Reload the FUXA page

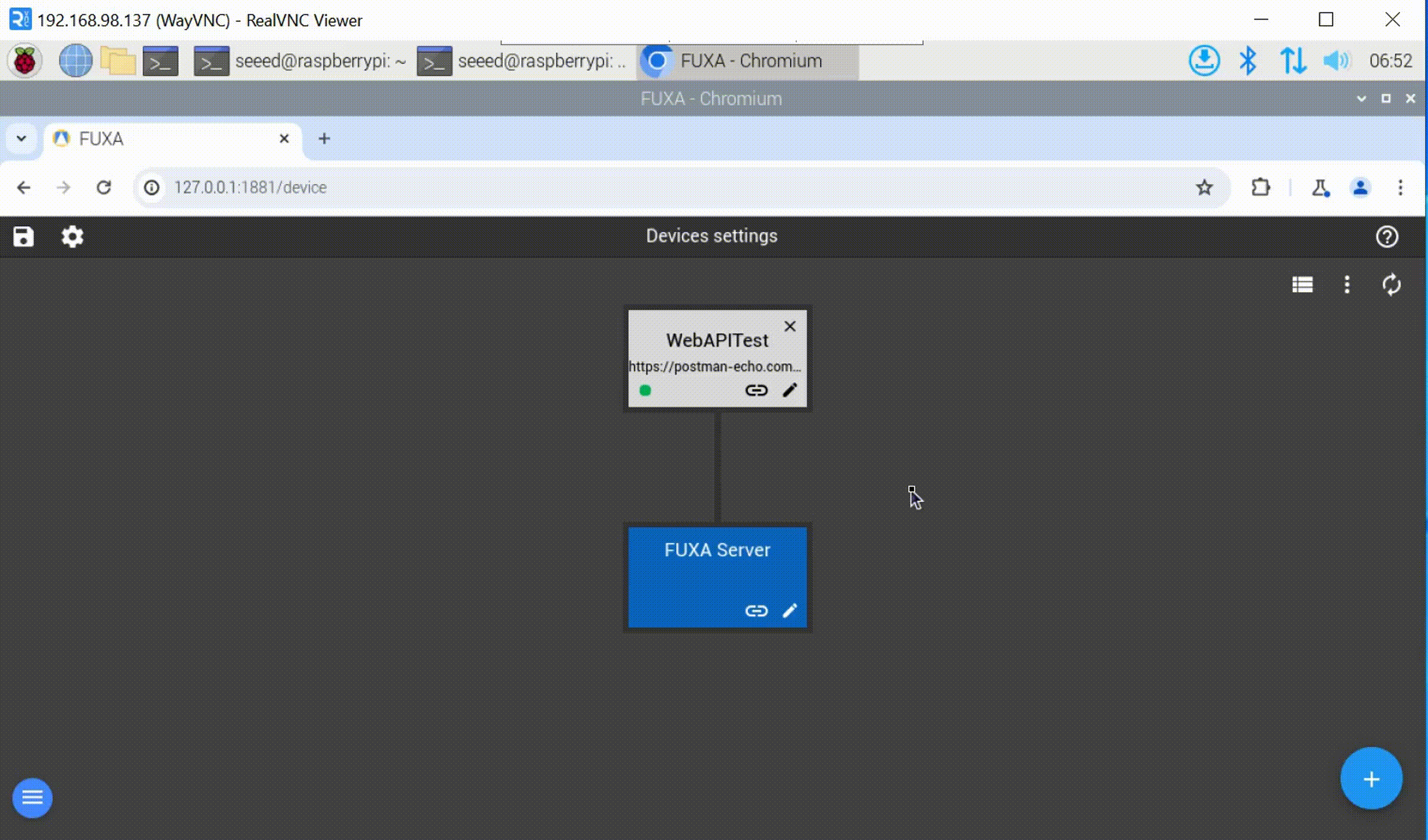[x=104, y=187]
